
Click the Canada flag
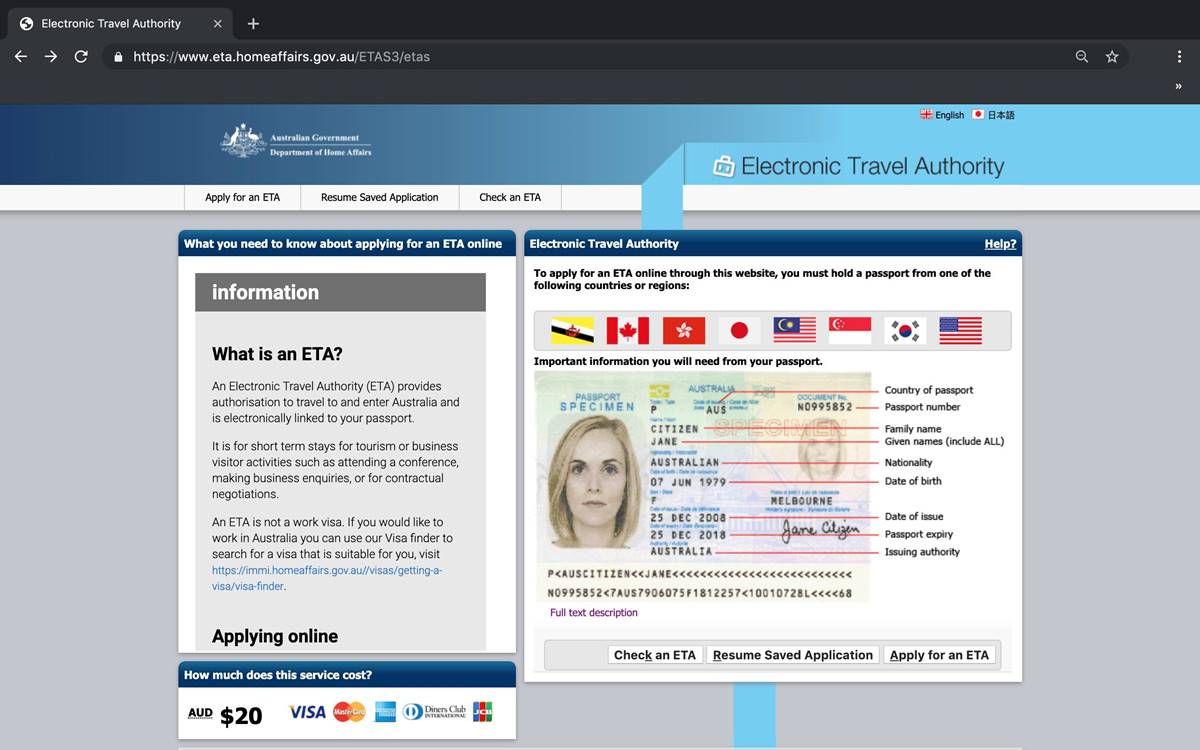pyautogui.click(x=628, y=331)
